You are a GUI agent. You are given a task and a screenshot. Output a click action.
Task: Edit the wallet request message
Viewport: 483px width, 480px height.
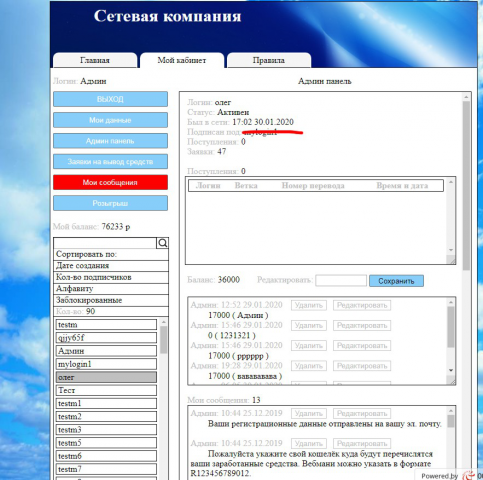click(362, 444)
